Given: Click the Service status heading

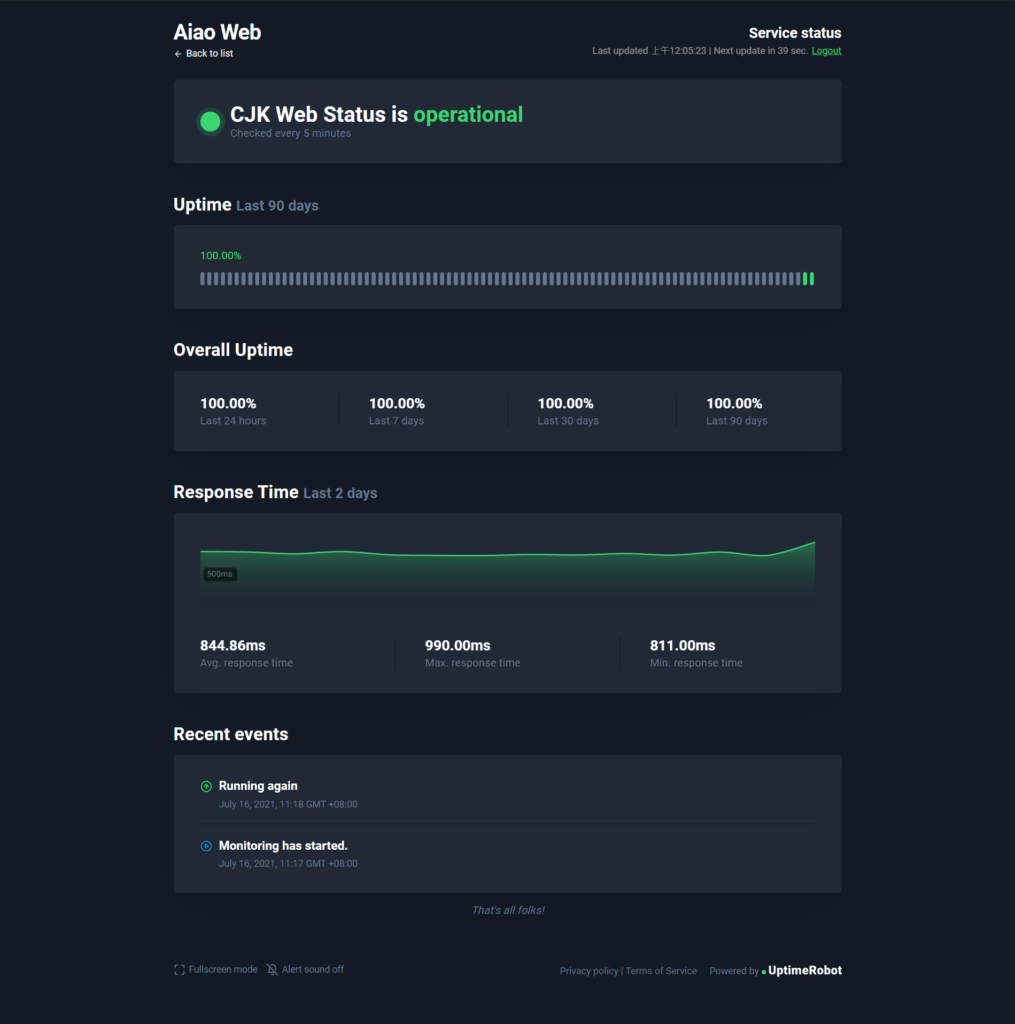Looking at the screenshot, I should [x=794, y=33].
